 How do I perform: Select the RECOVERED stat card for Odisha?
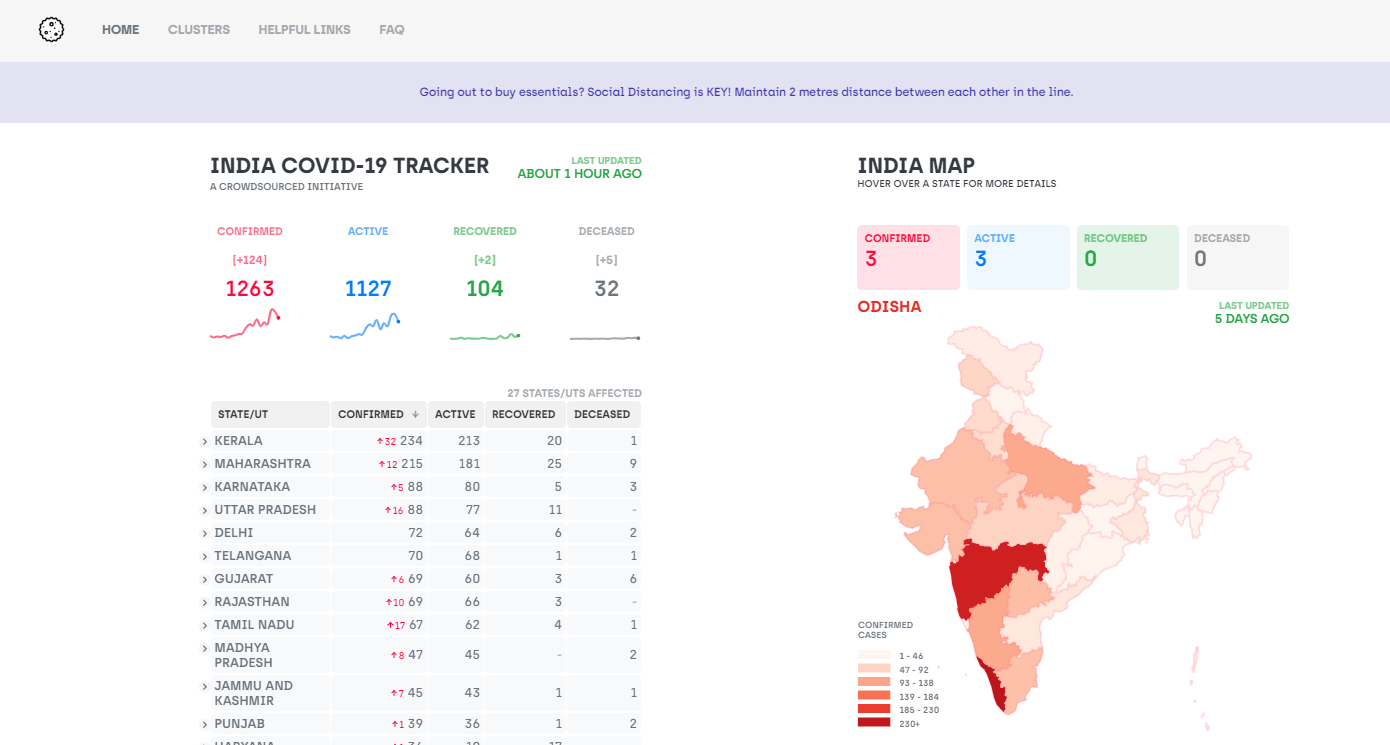coord(1128,257)
